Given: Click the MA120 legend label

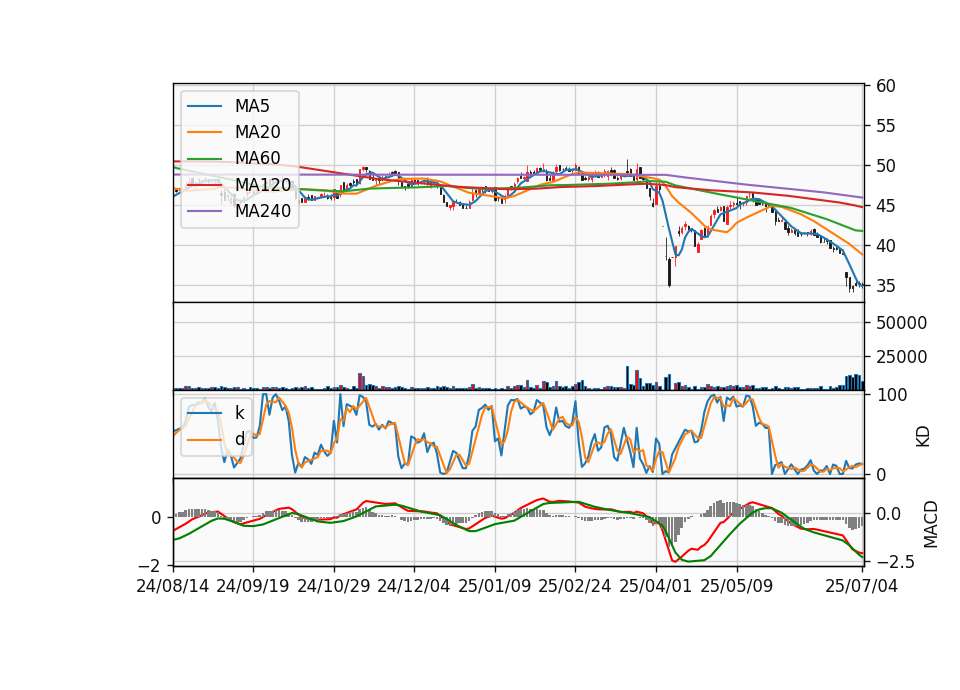Looking at the screenshot, I should 263,184.
